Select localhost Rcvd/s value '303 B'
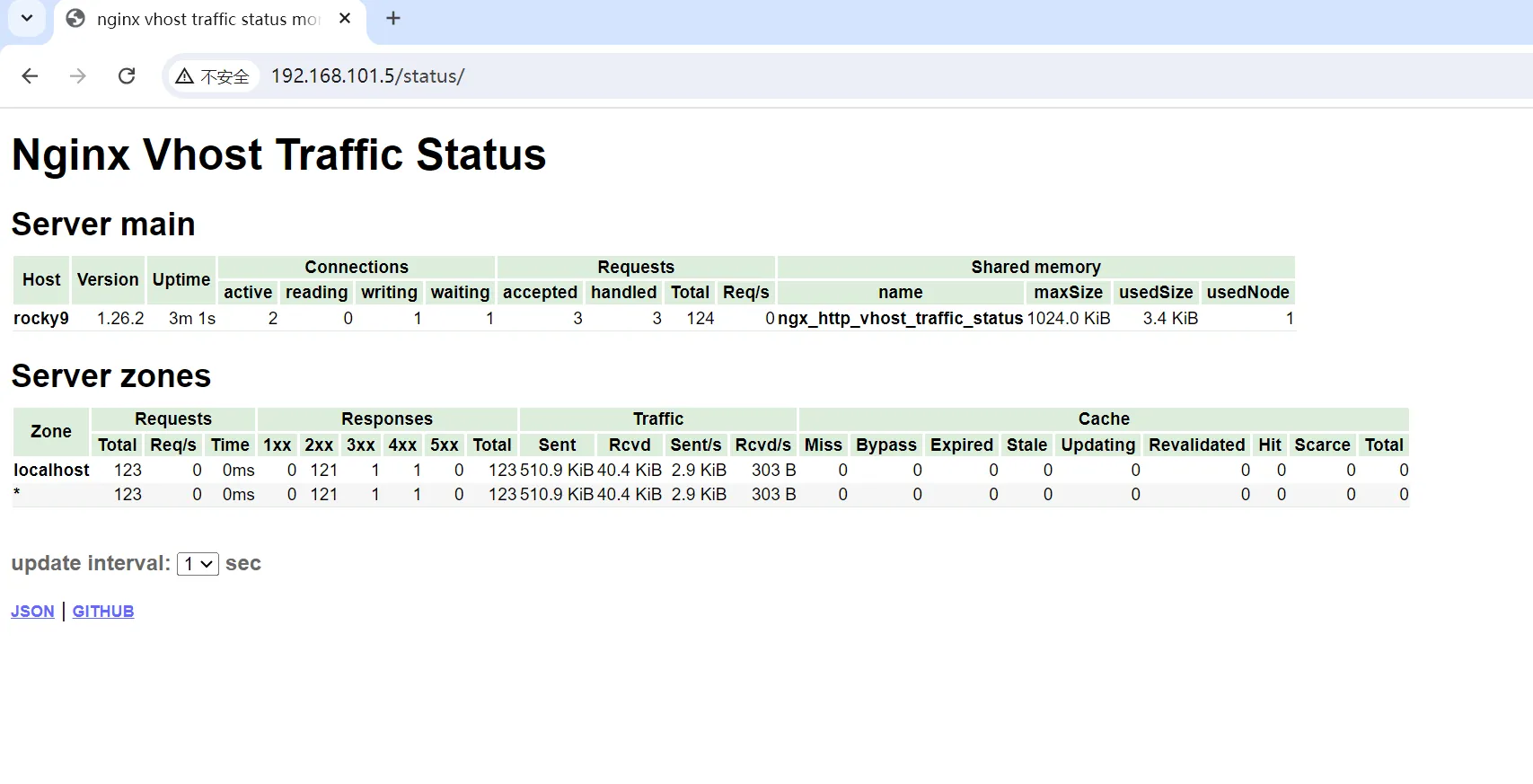The height and width of the screenshot is (784, 1533). pyautogui.click(x=774, y=471)
